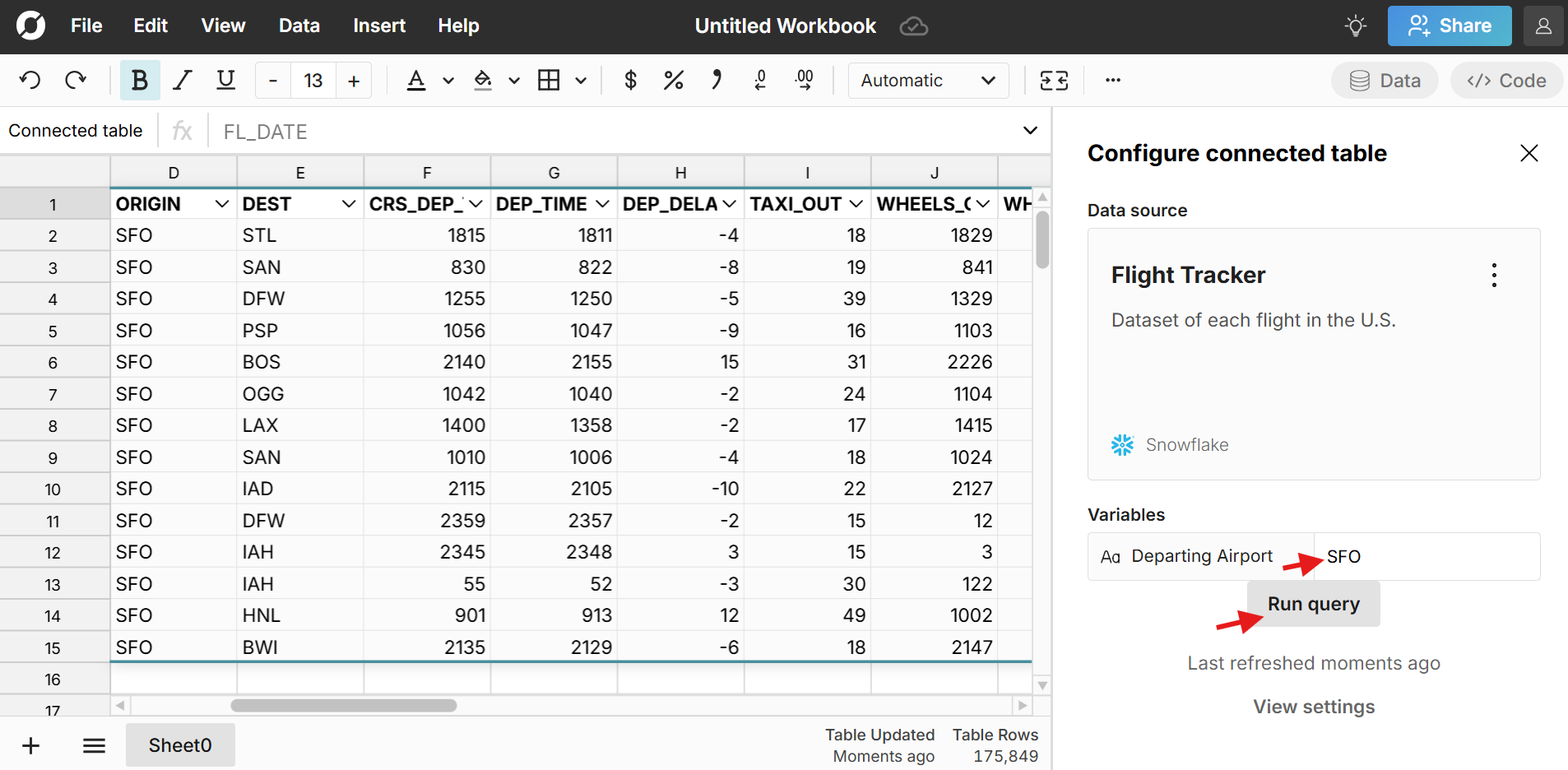Toggle italic formatting
This screenshot has width=1568, height=770.
(x=182, y=81)
